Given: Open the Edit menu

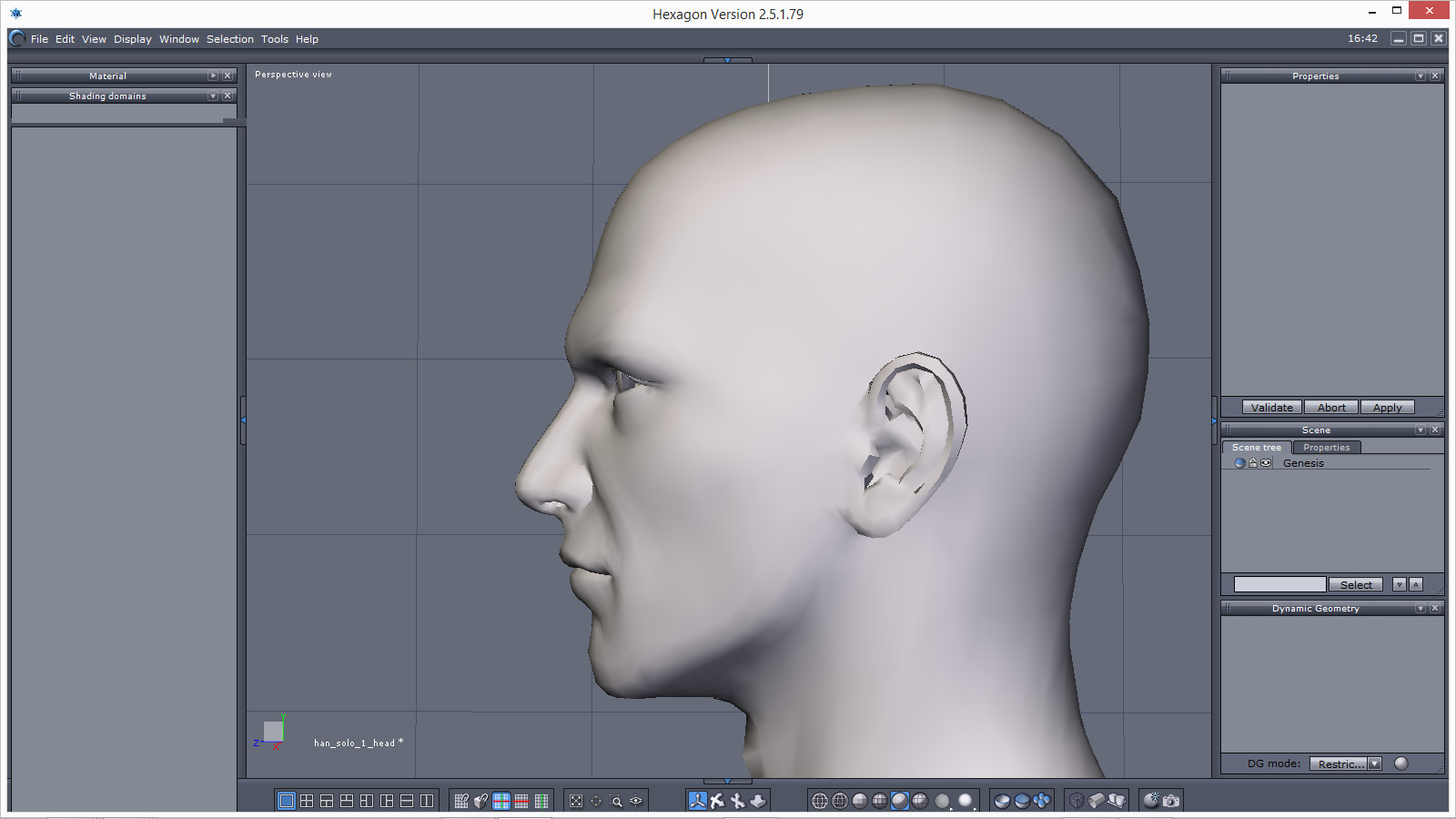Looking at the screenshot, I should coord(65,39).
